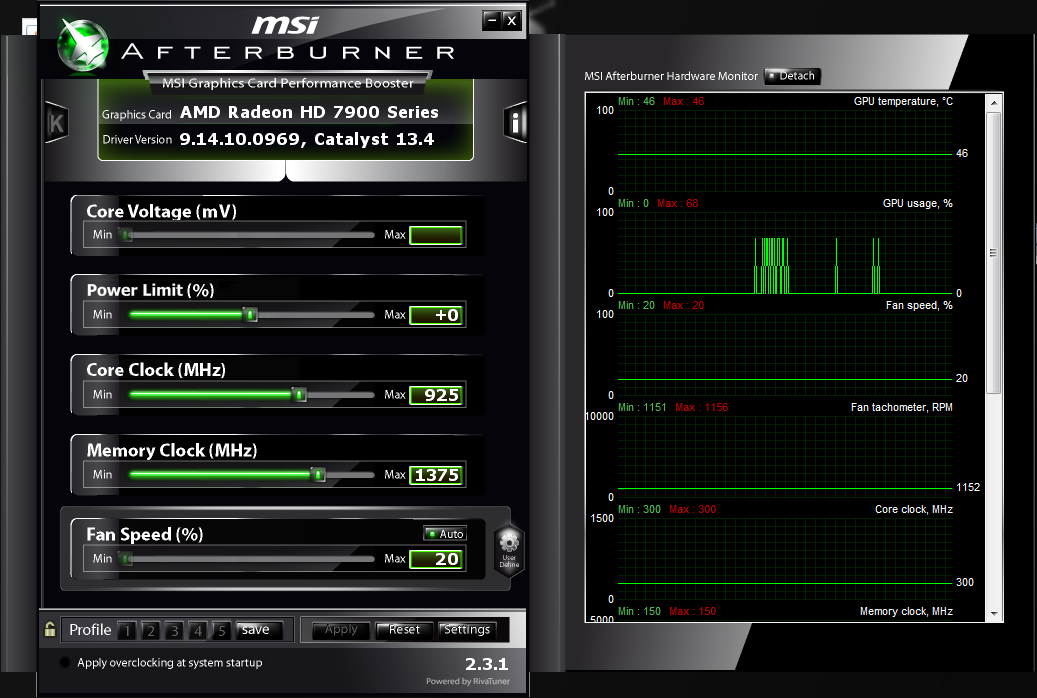This screenshot has height=698, width=1037.
Task: Toggle the Auto fan speed button
Action: [445, 534]
